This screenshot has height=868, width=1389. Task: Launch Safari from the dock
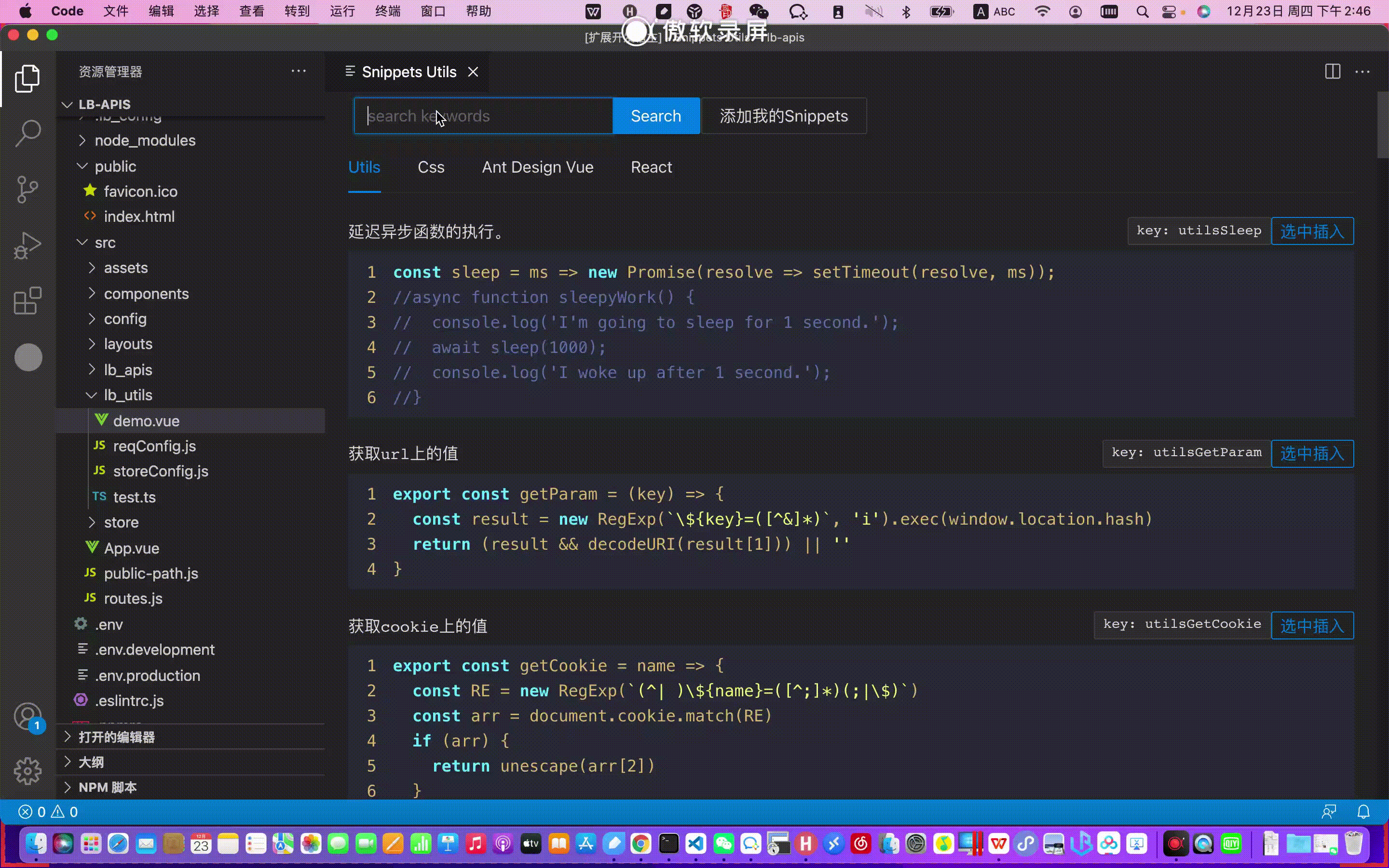pos(118,843)
